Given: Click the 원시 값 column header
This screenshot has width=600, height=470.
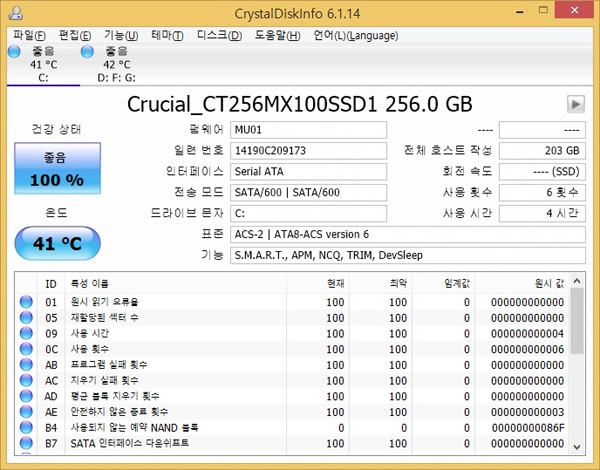Looking at the screenshot, I should click(x=522, y=284).
